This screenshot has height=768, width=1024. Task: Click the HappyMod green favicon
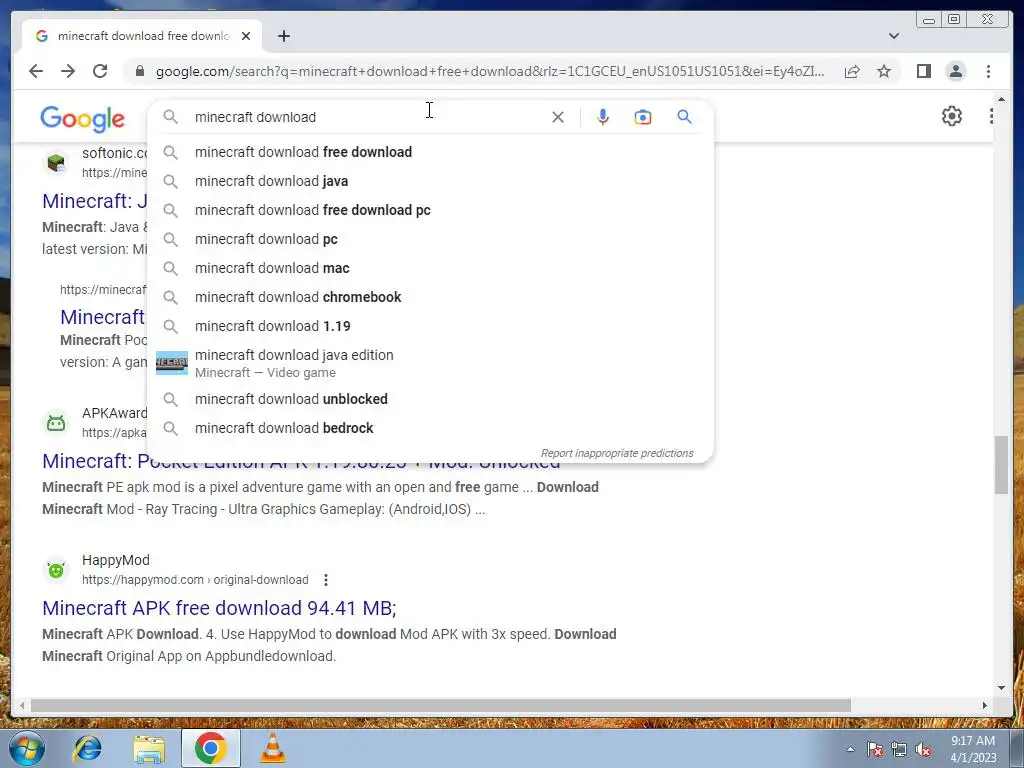[56, 570]
